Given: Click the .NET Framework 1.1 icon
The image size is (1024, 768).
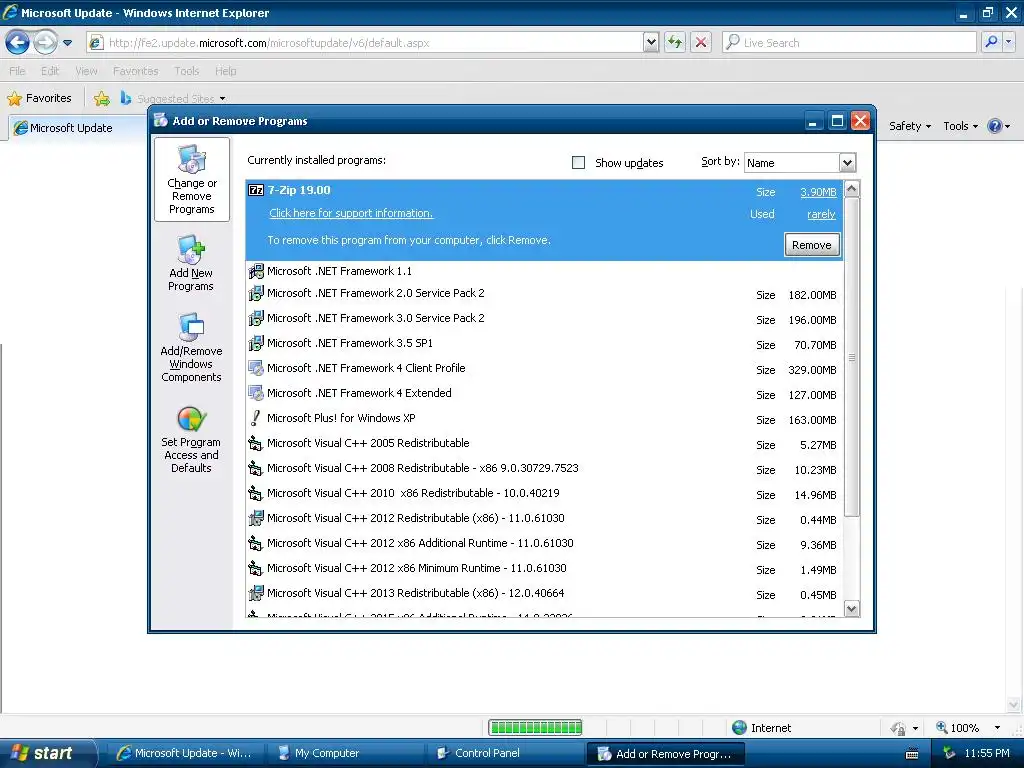Looking at the screenshot, I should pos(256,271).
